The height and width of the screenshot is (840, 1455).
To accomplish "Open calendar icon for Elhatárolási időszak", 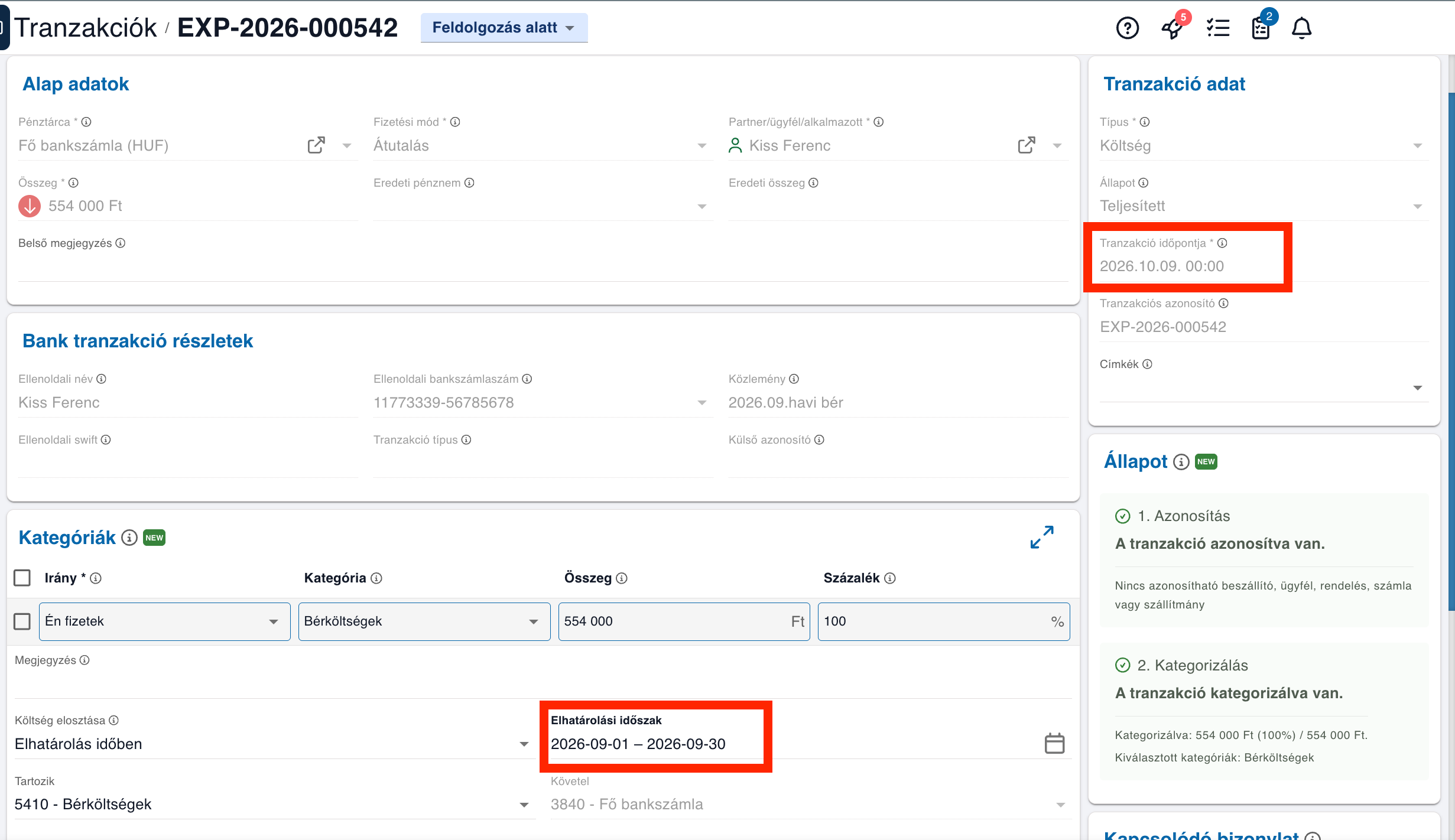I will click(x=1054, y=743).
